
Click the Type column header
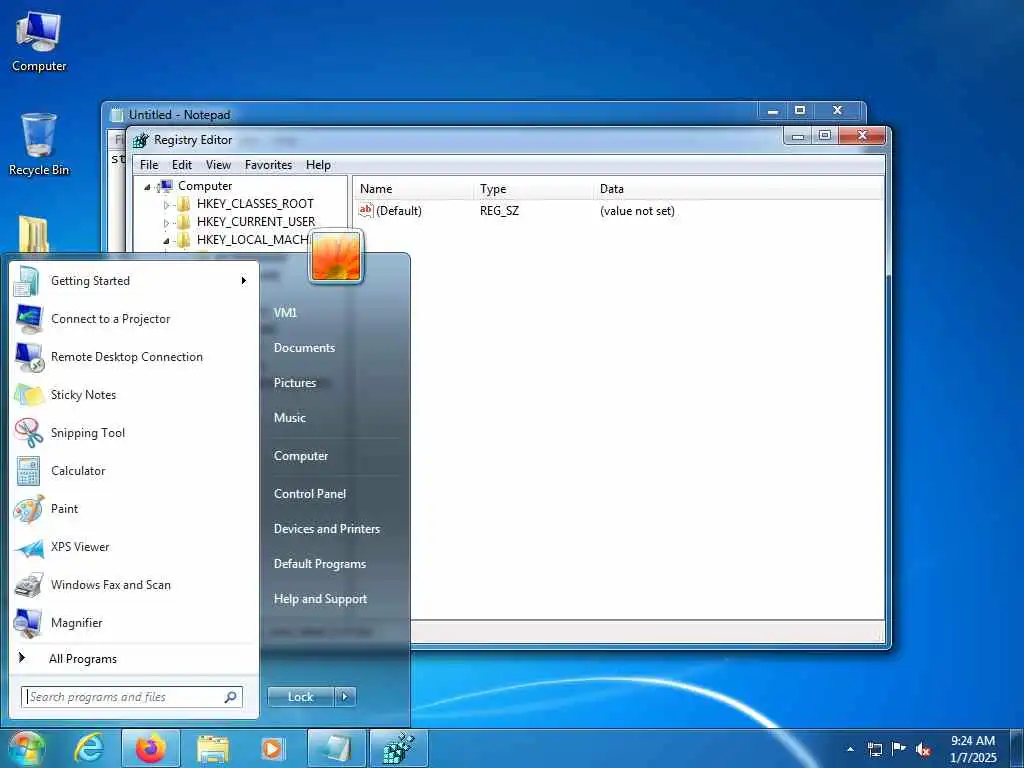(x=534, y=189)
